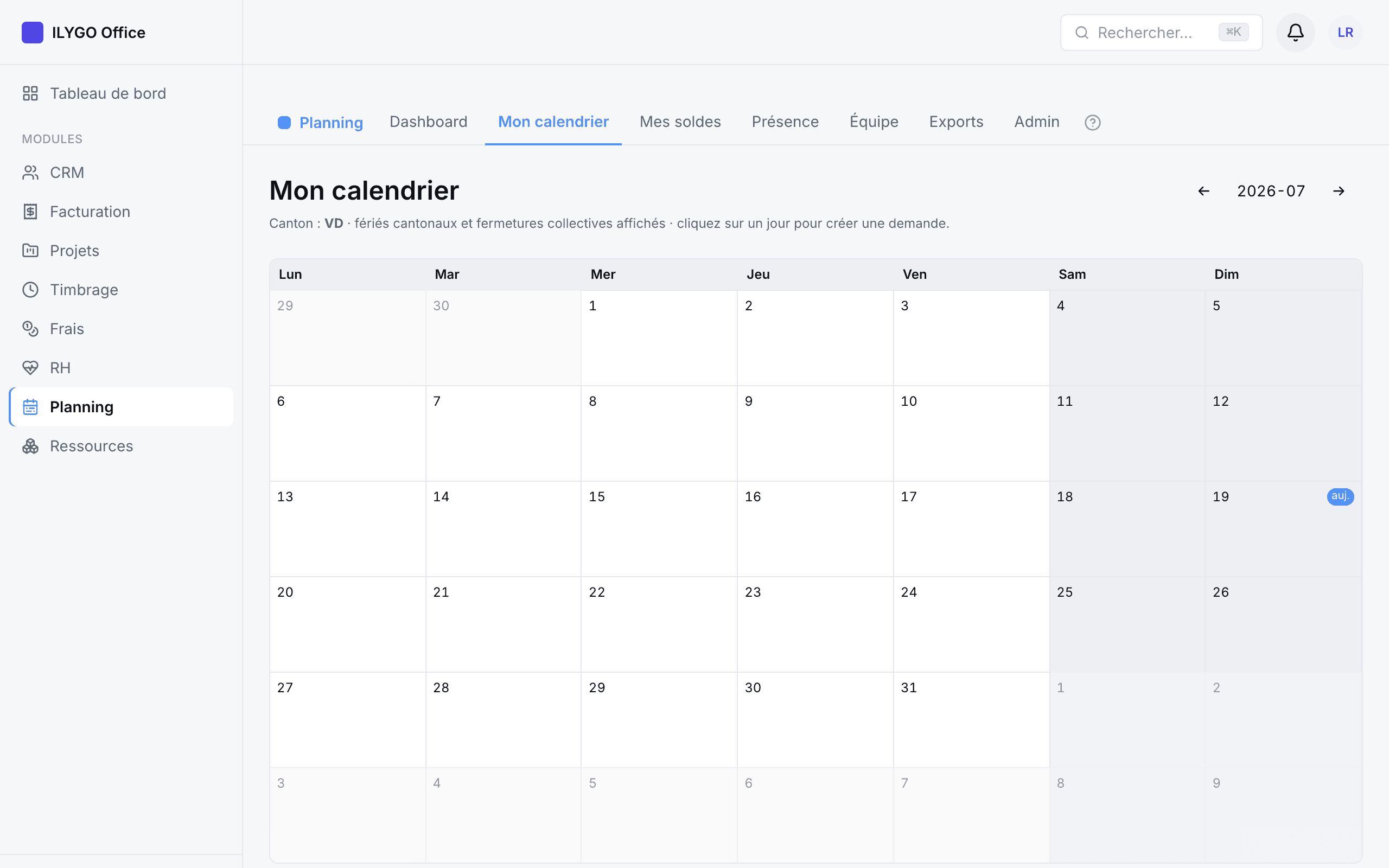Click the auj. today badge
The height and width of the screenshot is (868, 1389).
pos(1340,496)
